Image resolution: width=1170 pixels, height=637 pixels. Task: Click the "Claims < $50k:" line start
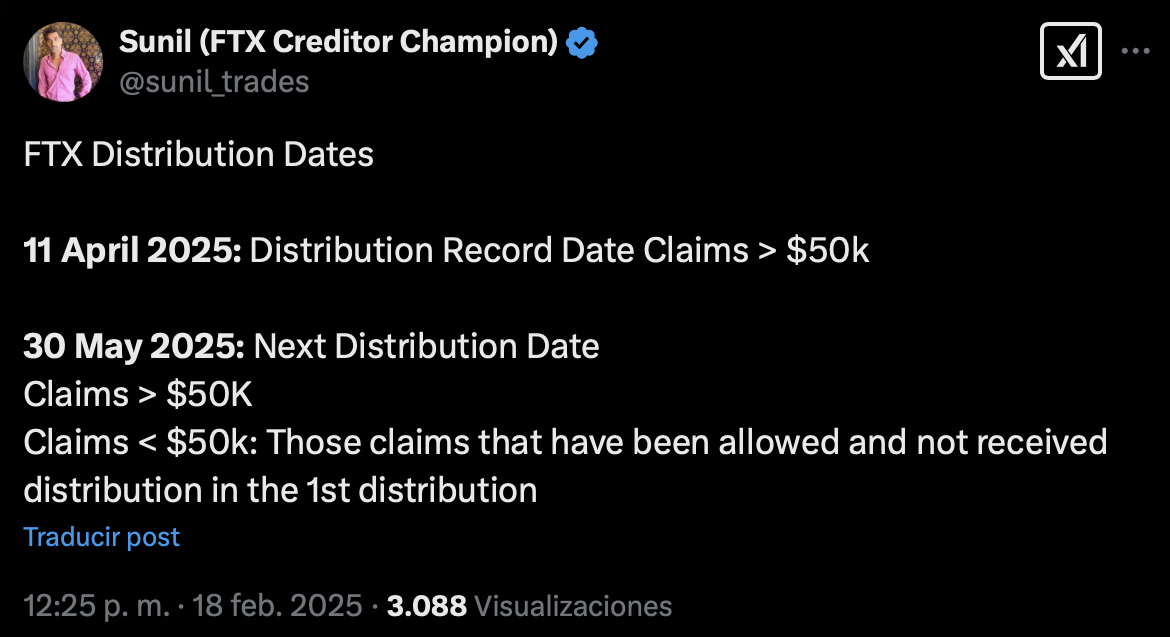140,442
